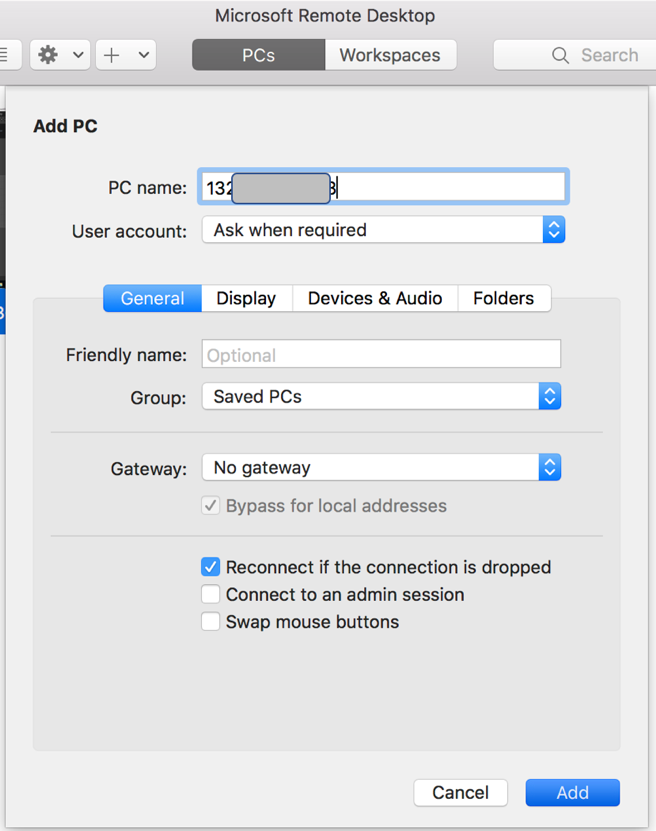Click the list view icon on the toolbar
Image resolution: width=656 pixels, height=831 pixels.
pos(4,55)
